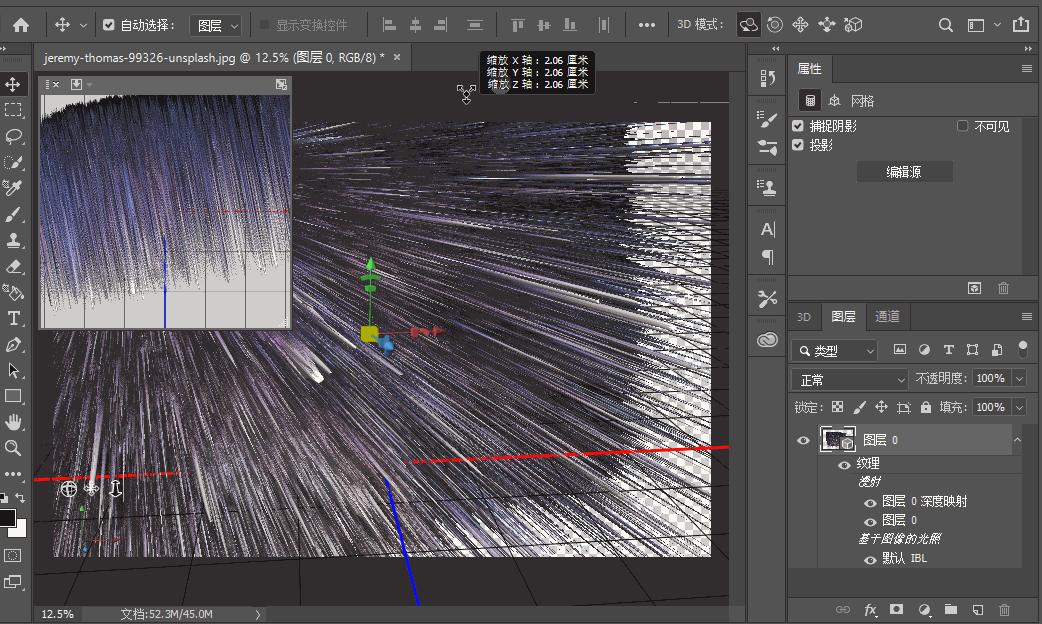Uncheck the 捕捉阴影 checkbox

(x=798, y=126)
